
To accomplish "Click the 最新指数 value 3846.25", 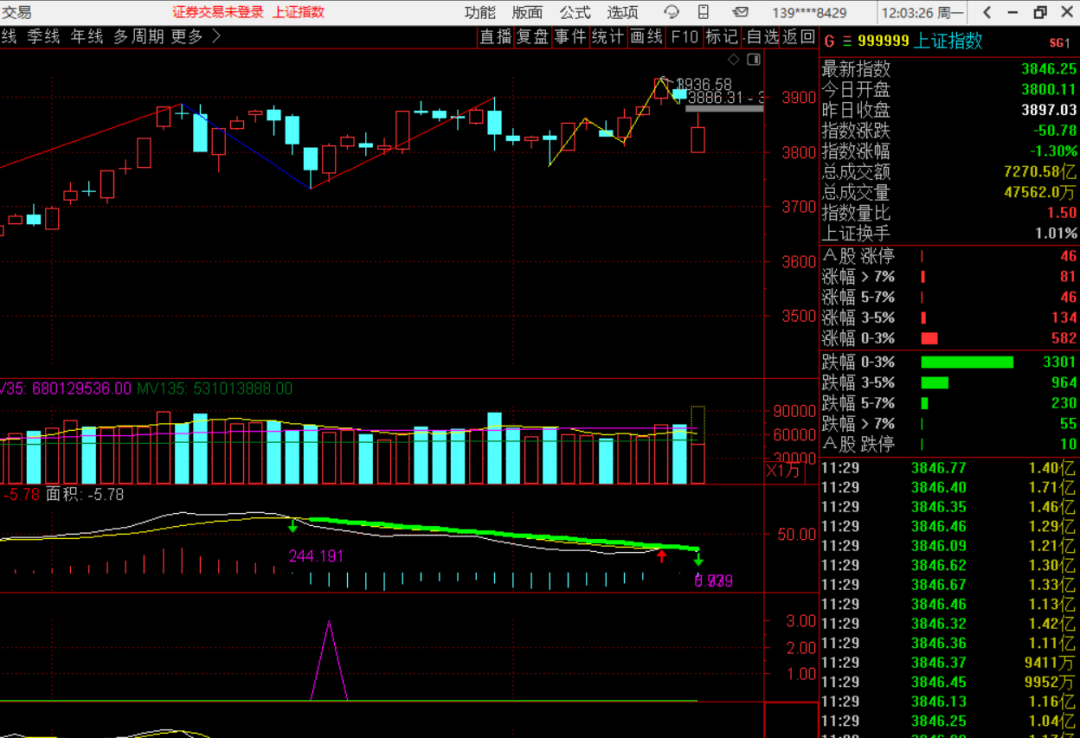I will 1048,69.
